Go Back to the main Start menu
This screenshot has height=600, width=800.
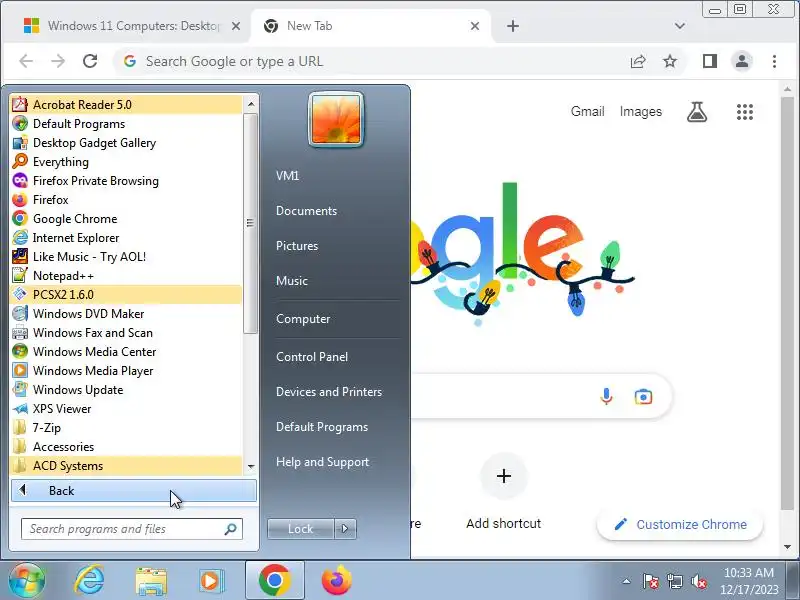tap(134, 490)
